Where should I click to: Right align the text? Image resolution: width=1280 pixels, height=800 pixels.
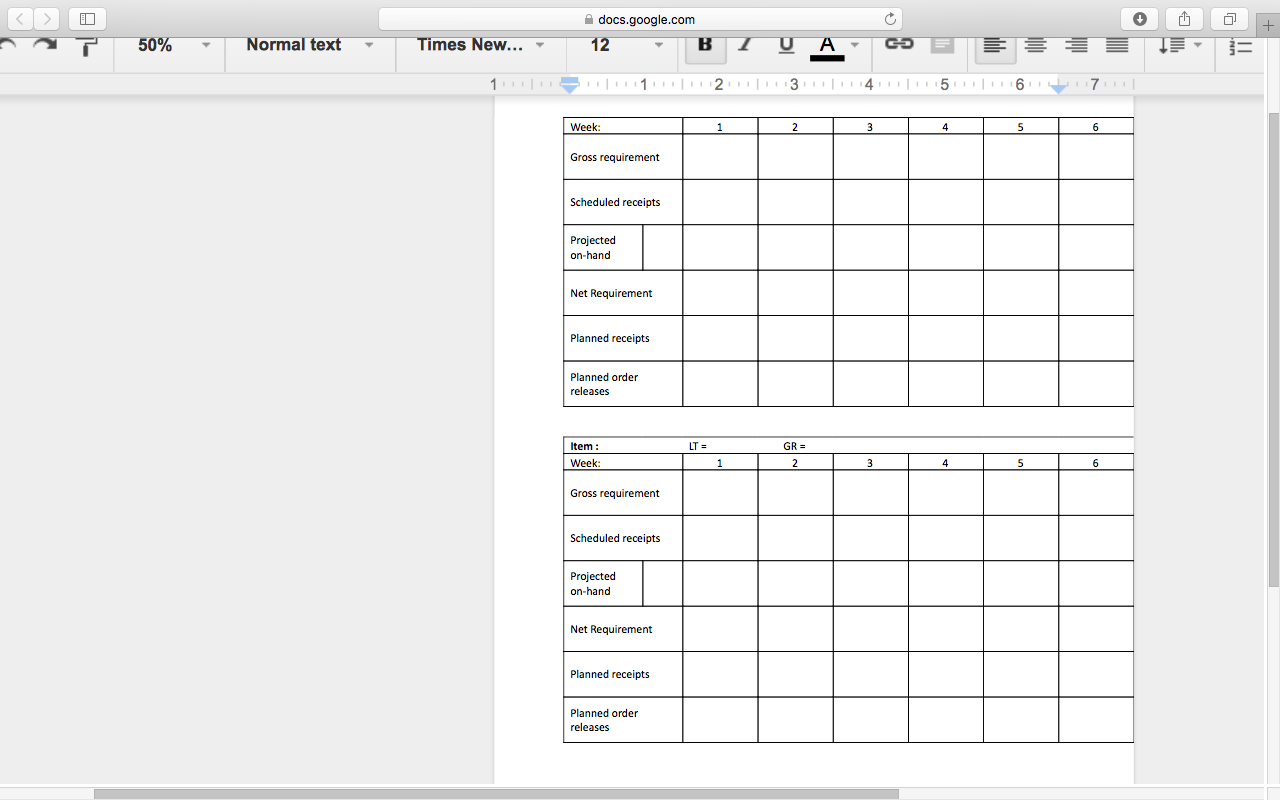1076,45
